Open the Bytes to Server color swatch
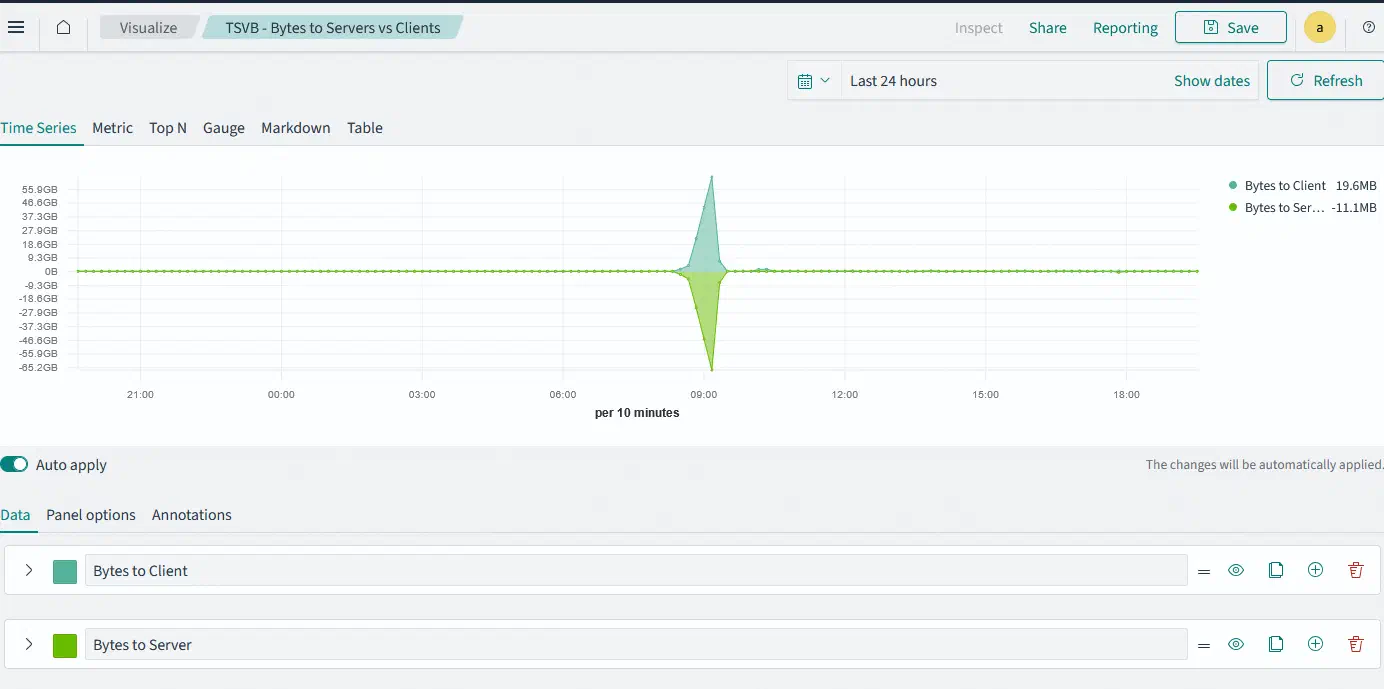This screenshot has height=689, width=1384. [65, 645]
